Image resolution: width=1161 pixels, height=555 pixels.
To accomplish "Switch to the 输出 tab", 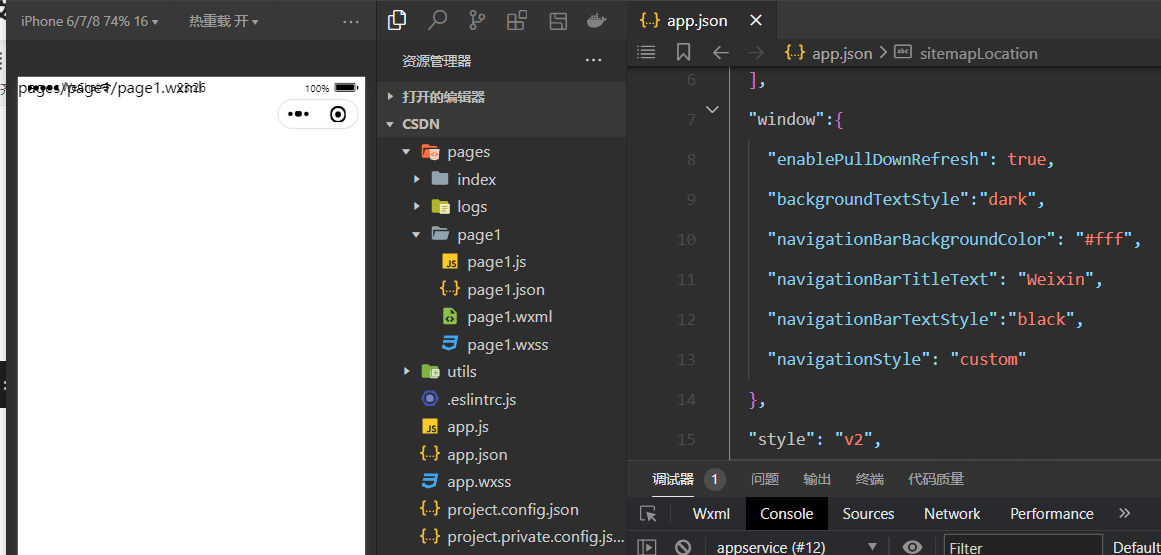I will pyautogui.click(x=817, y=480).
